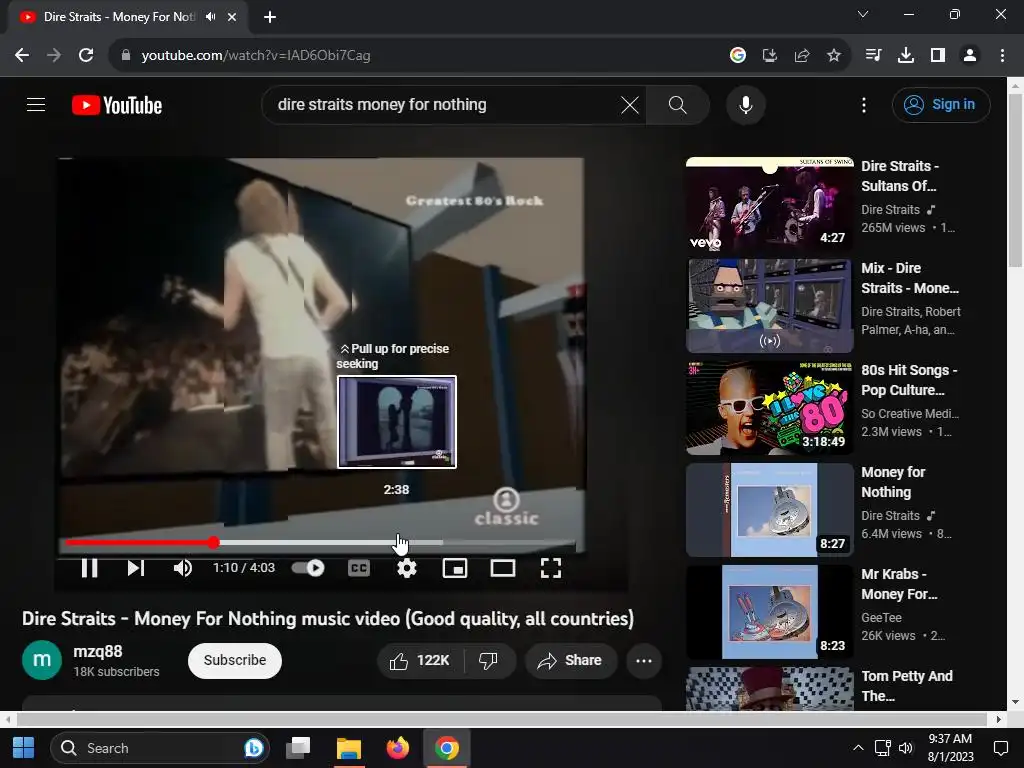Run search with the magnifier button

[678, 104]
